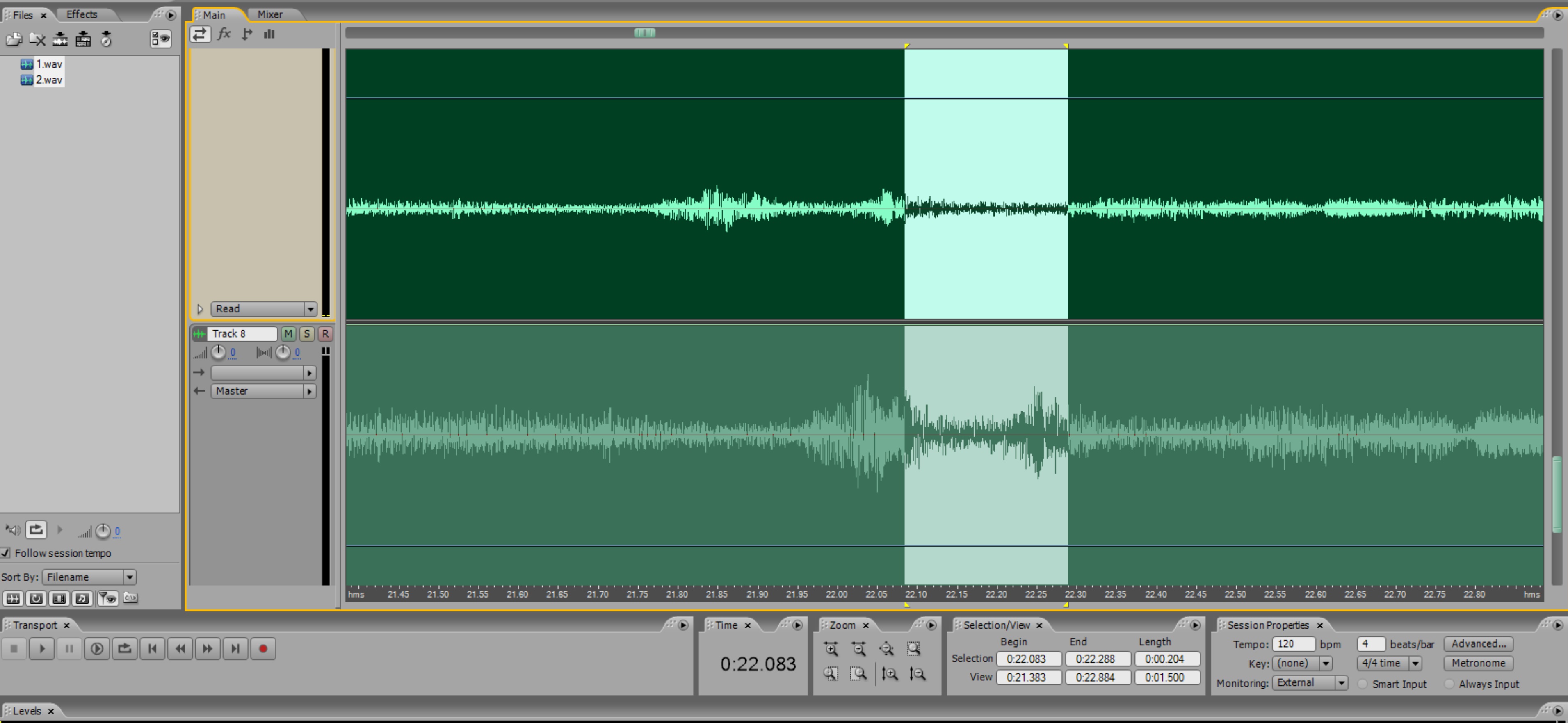1568x723 pixels.
Task: Mute Track 8 with the M button
Action: click(288, 333)
